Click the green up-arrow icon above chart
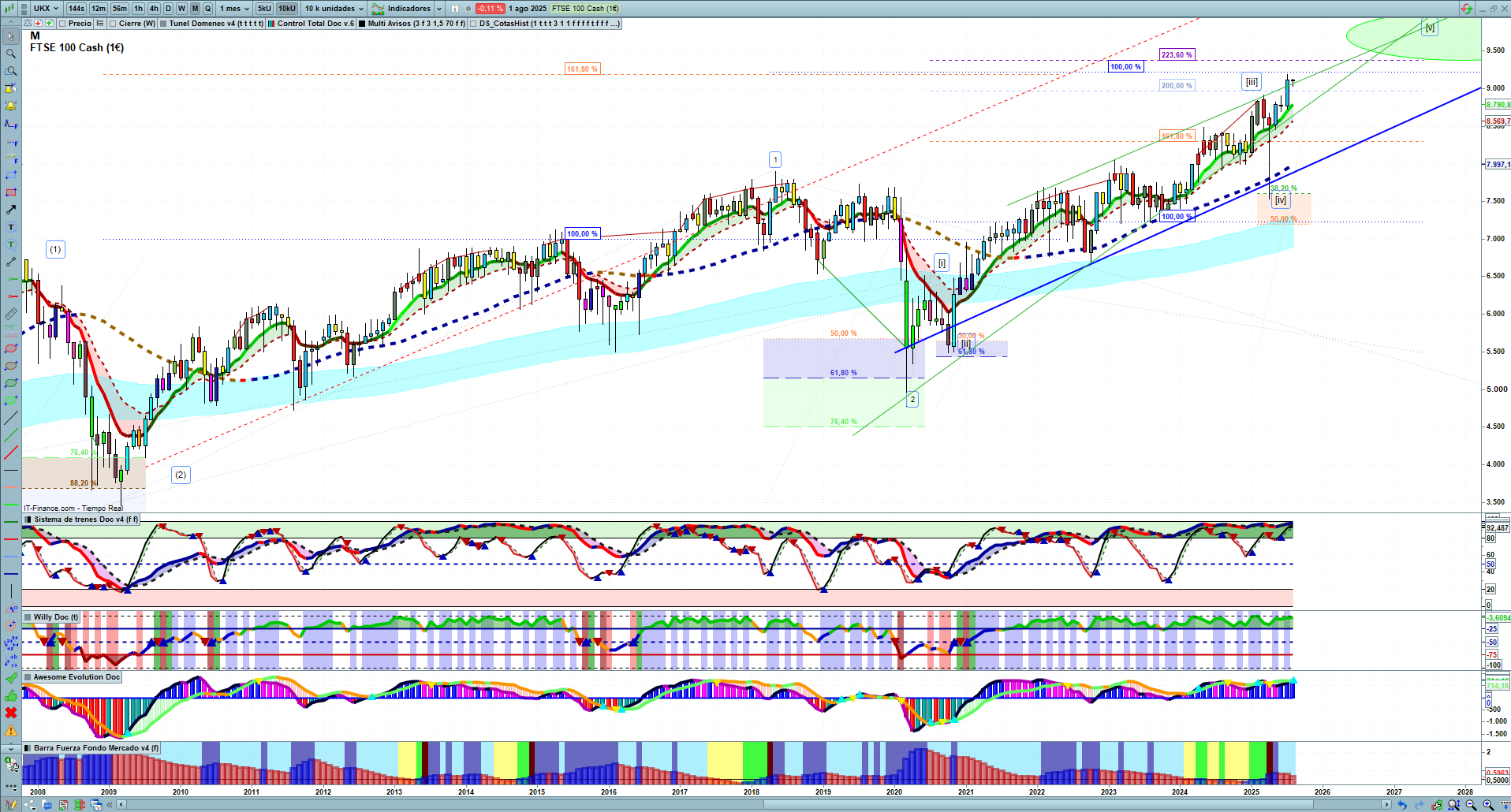Image resolution: width=1511 pixels, height=812 pixels. (x=49, y=24)
